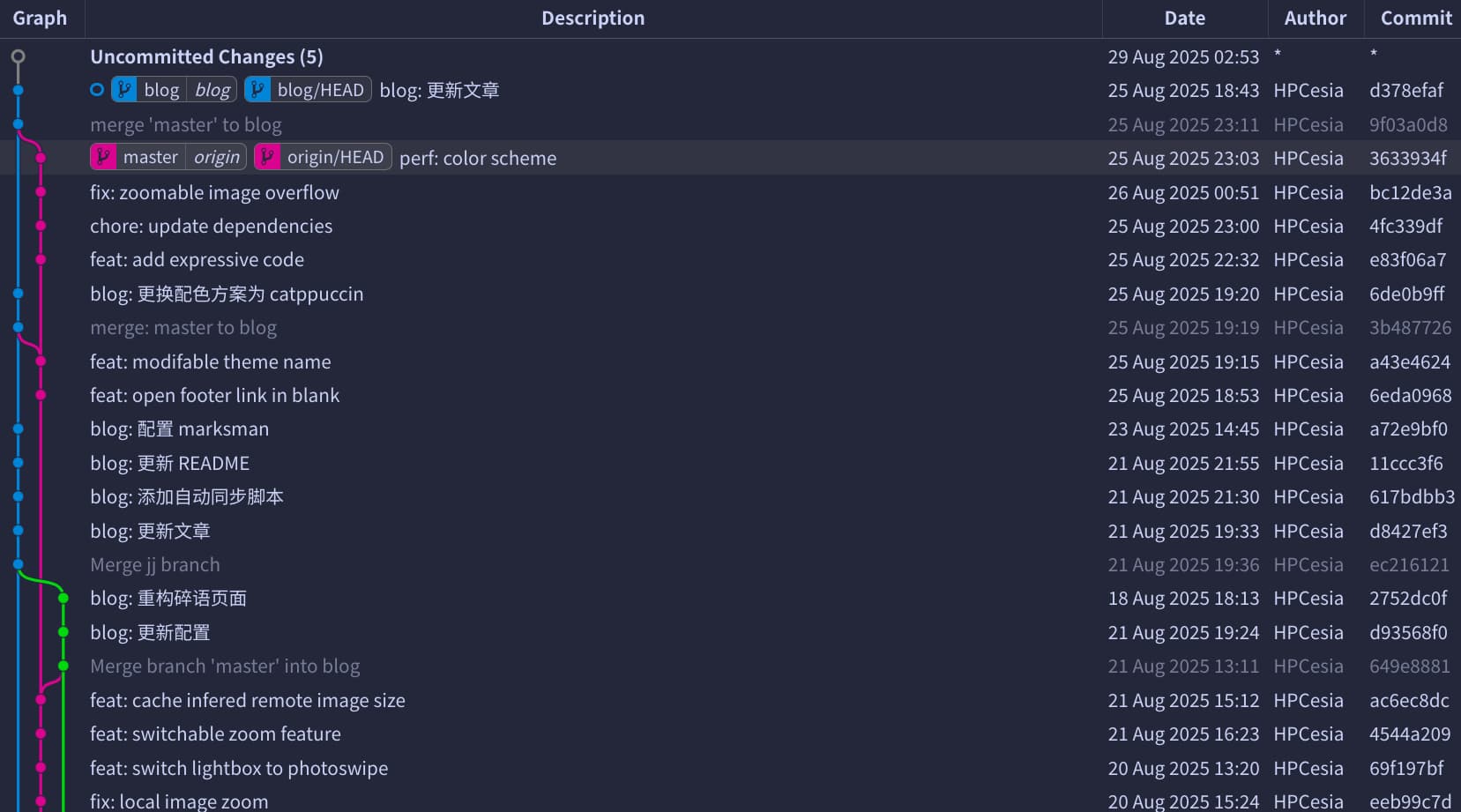Select the blog/HEAD branch label

coord(320,90)
